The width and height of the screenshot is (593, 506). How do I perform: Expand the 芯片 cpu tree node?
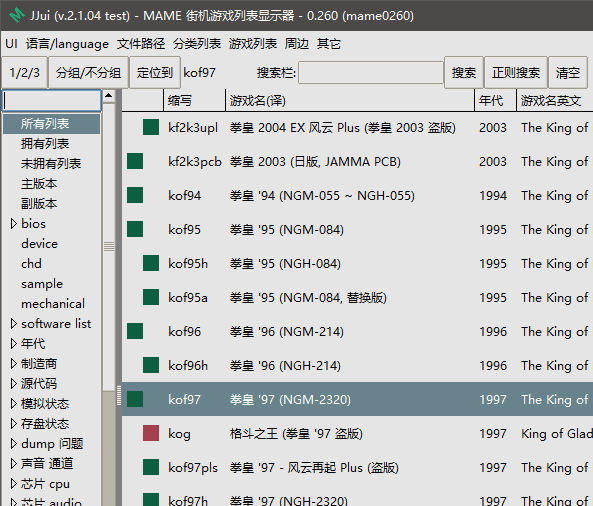[x=14, y=484]
